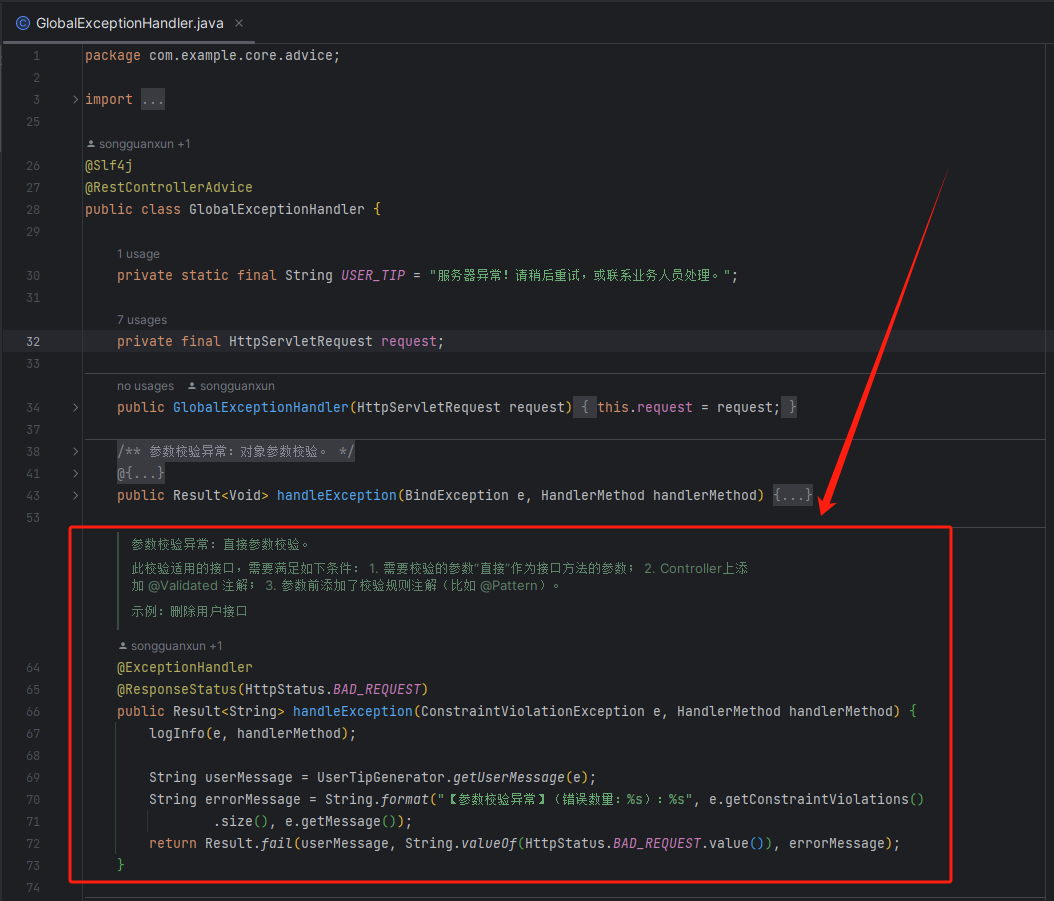Click line number 64 in the gutter
This screenshot has width=1054, height=901.
(x=32, y=667)
